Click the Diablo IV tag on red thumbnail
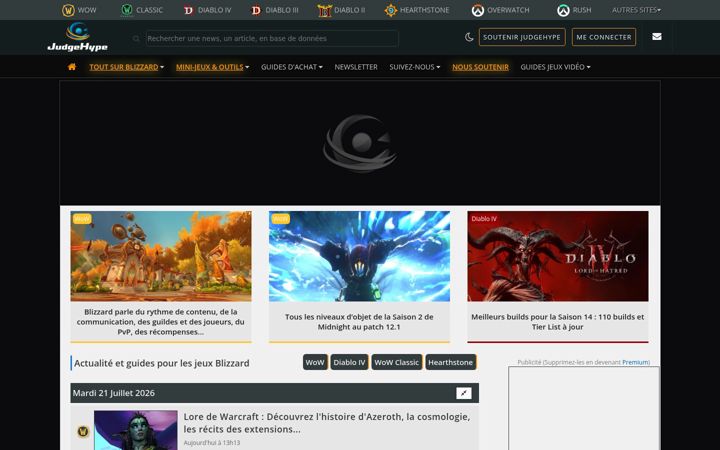Viewport: 720px width, 450px height. click(484, 219)
